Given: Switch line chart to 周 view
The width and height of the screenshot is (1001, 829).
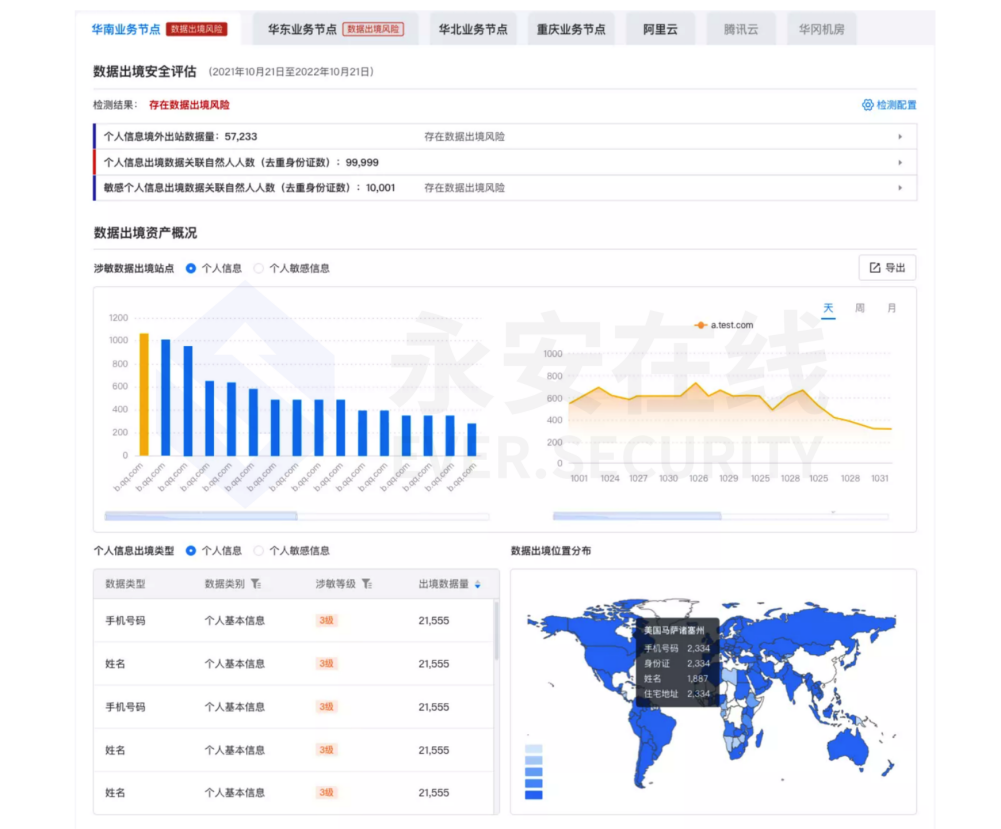Looking at the screenshot, I should coord(860,308).
